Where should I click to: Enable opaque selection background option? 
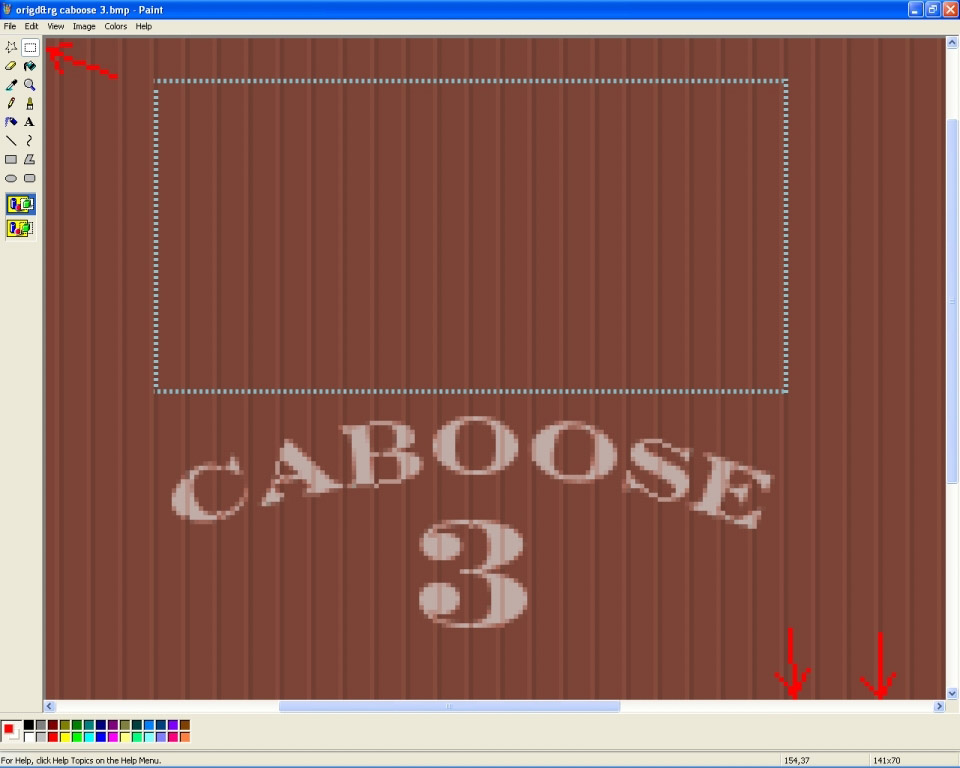(x=21, y=204)
